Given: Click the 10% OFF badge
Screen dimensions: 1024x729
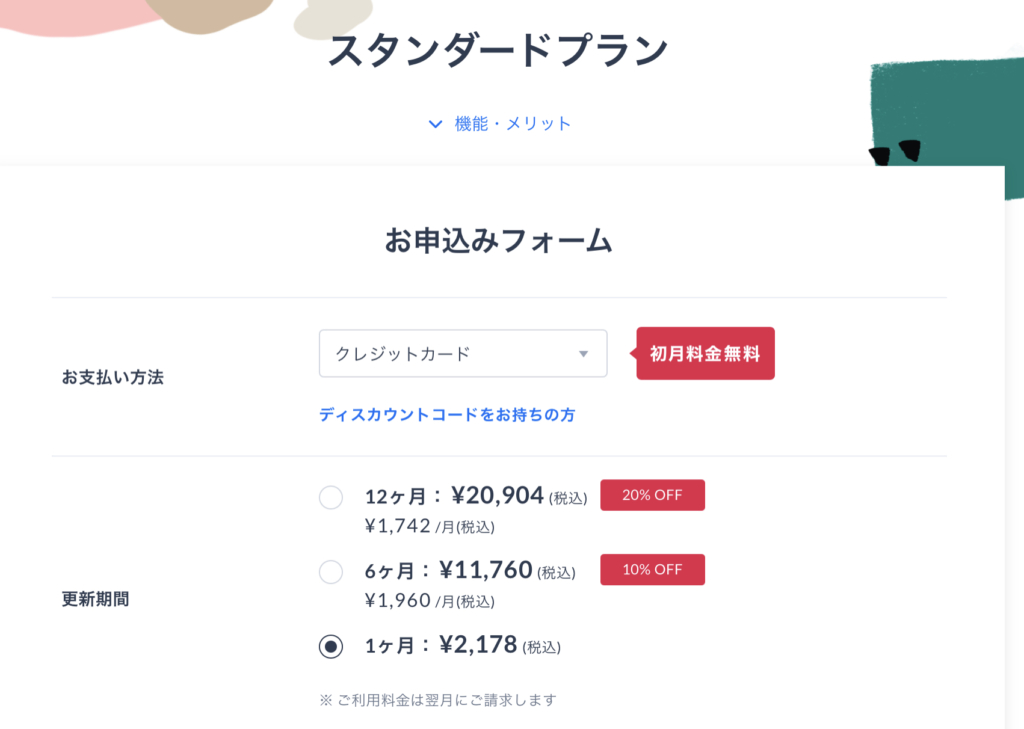Looking at the screenshot, I should point(652,570).
